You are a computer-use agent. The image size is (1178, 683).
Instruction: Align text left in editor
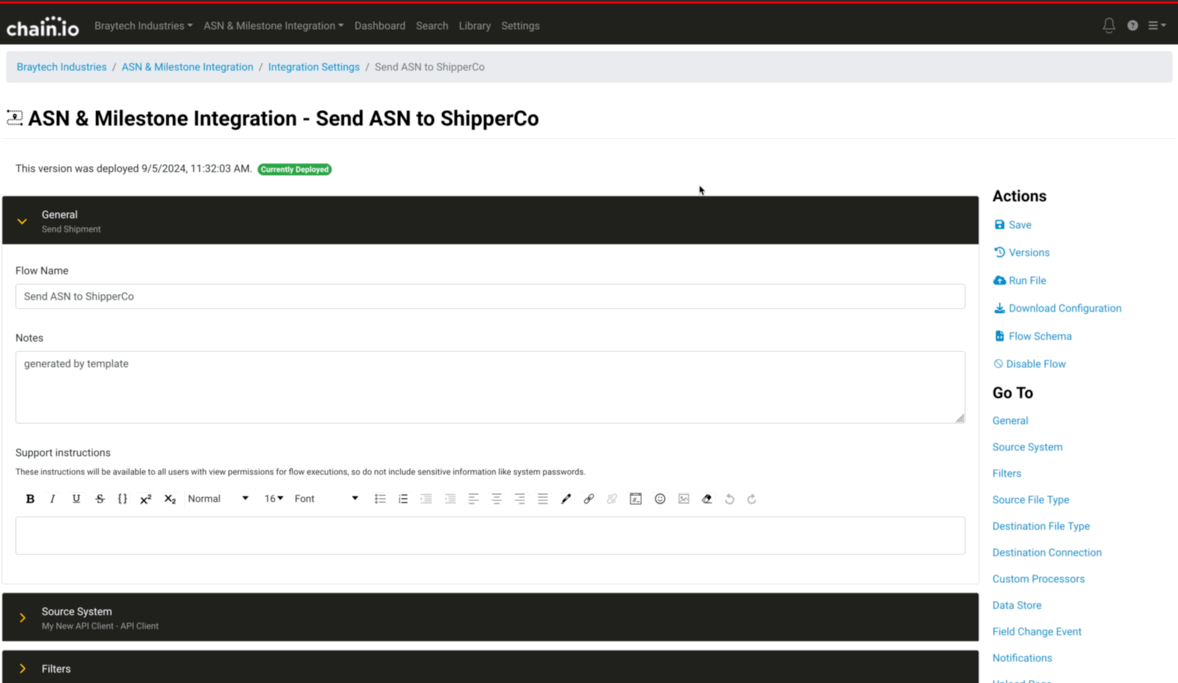coord(473,499)
